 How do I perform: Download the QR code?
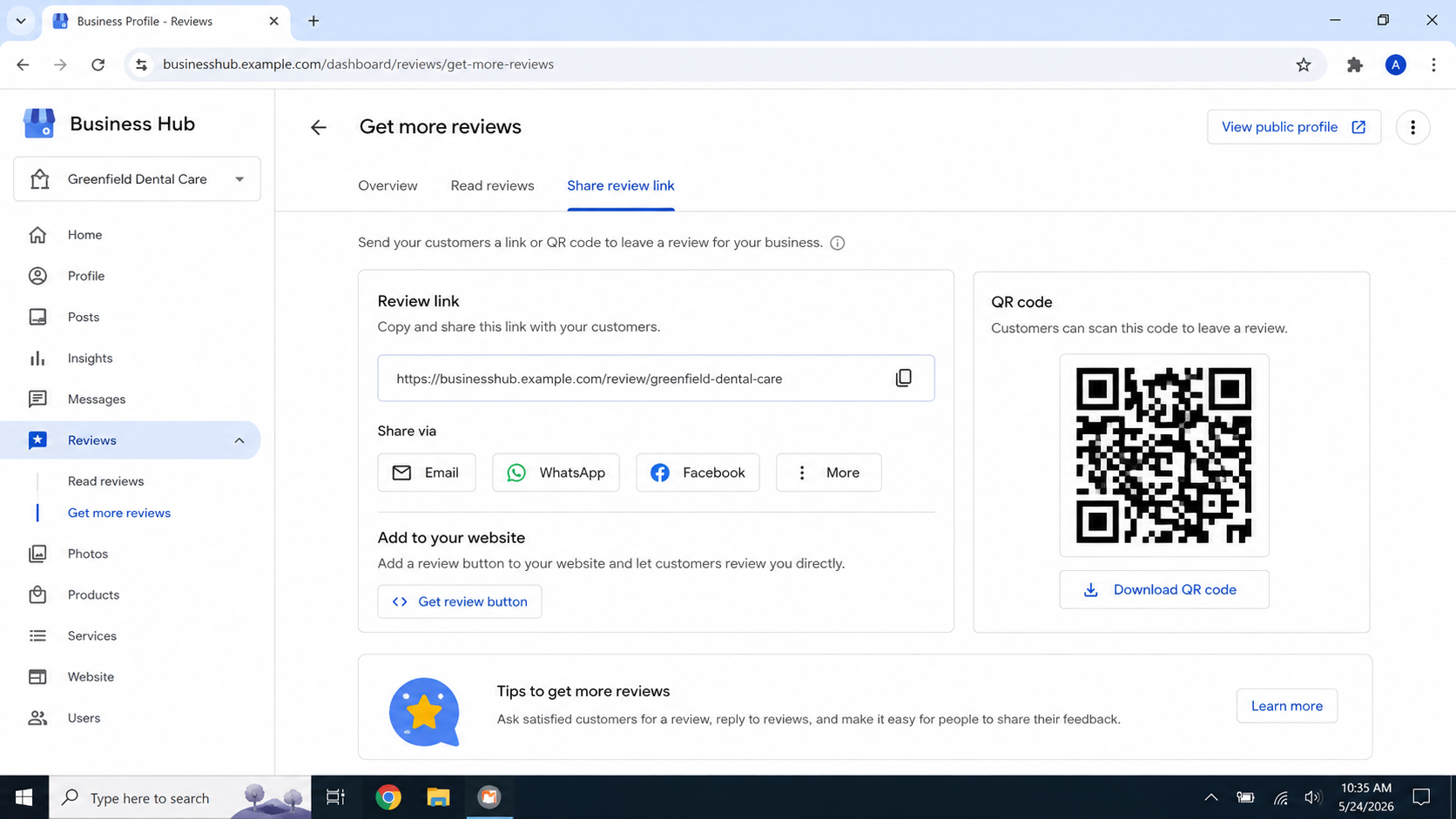click(1163, 589)
